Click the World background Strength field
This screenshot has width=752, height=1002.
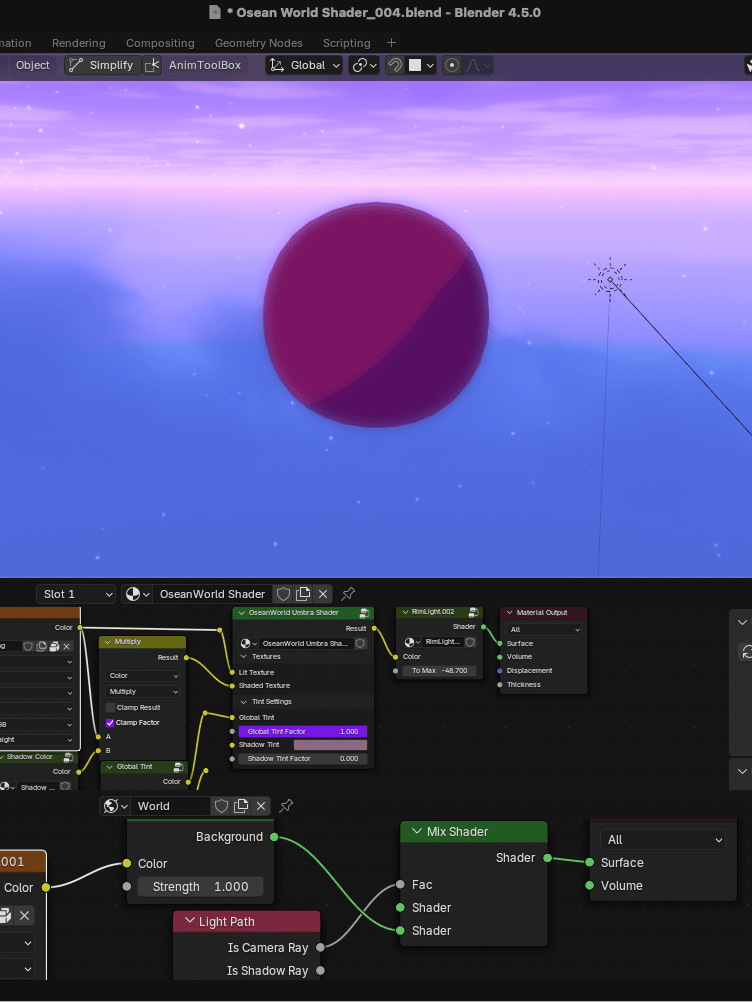(200, 887)
